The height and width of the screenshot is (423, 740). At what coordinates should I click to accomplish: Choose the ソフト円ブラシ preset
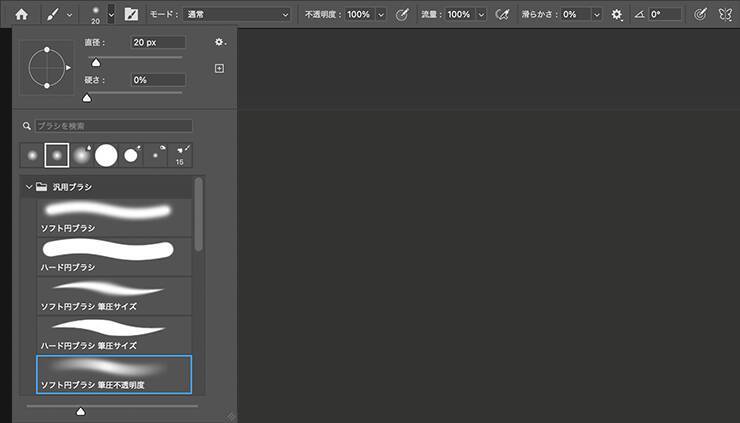pos(114,217)
